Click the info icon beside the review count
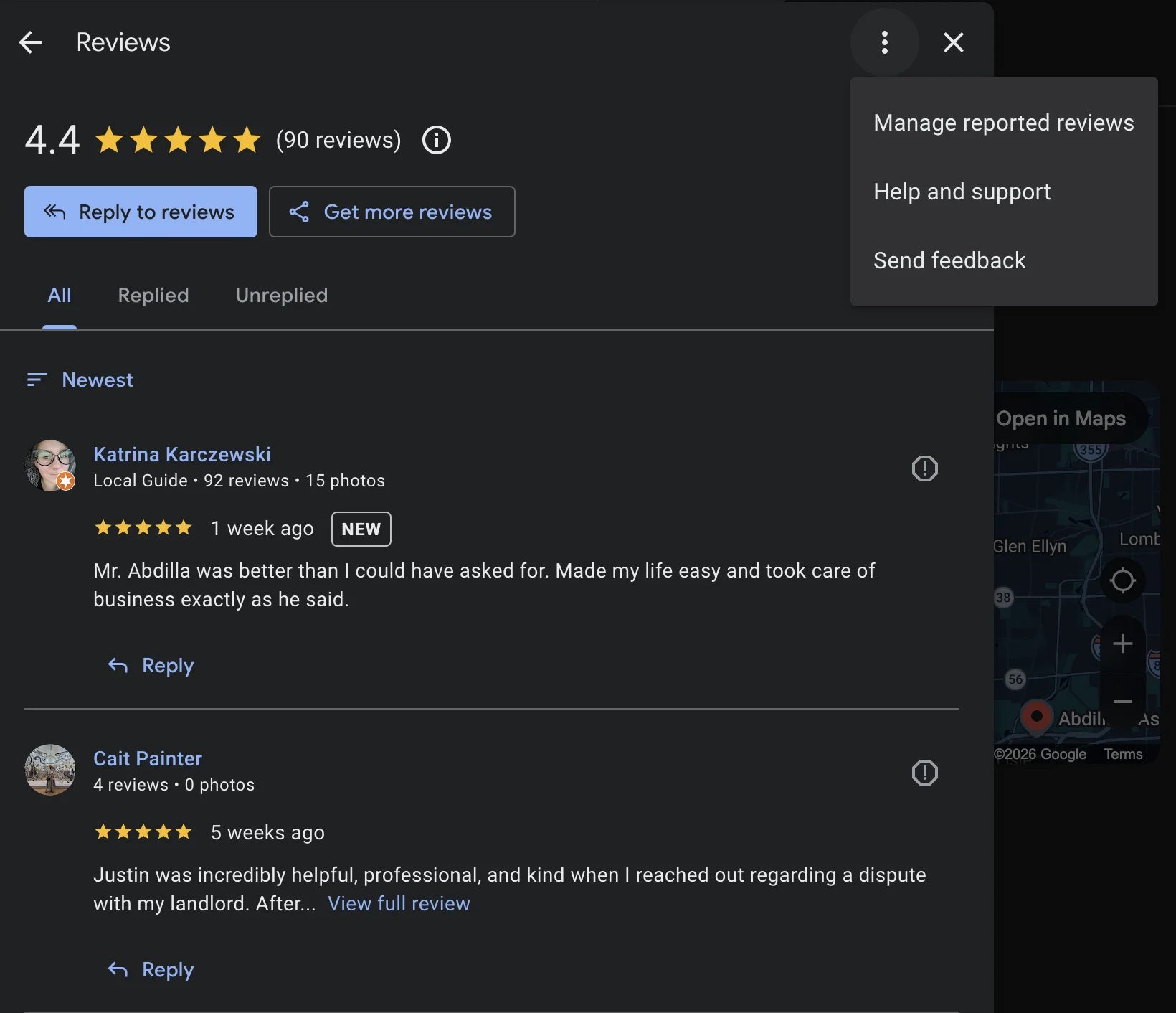 (x=436, y=140)
